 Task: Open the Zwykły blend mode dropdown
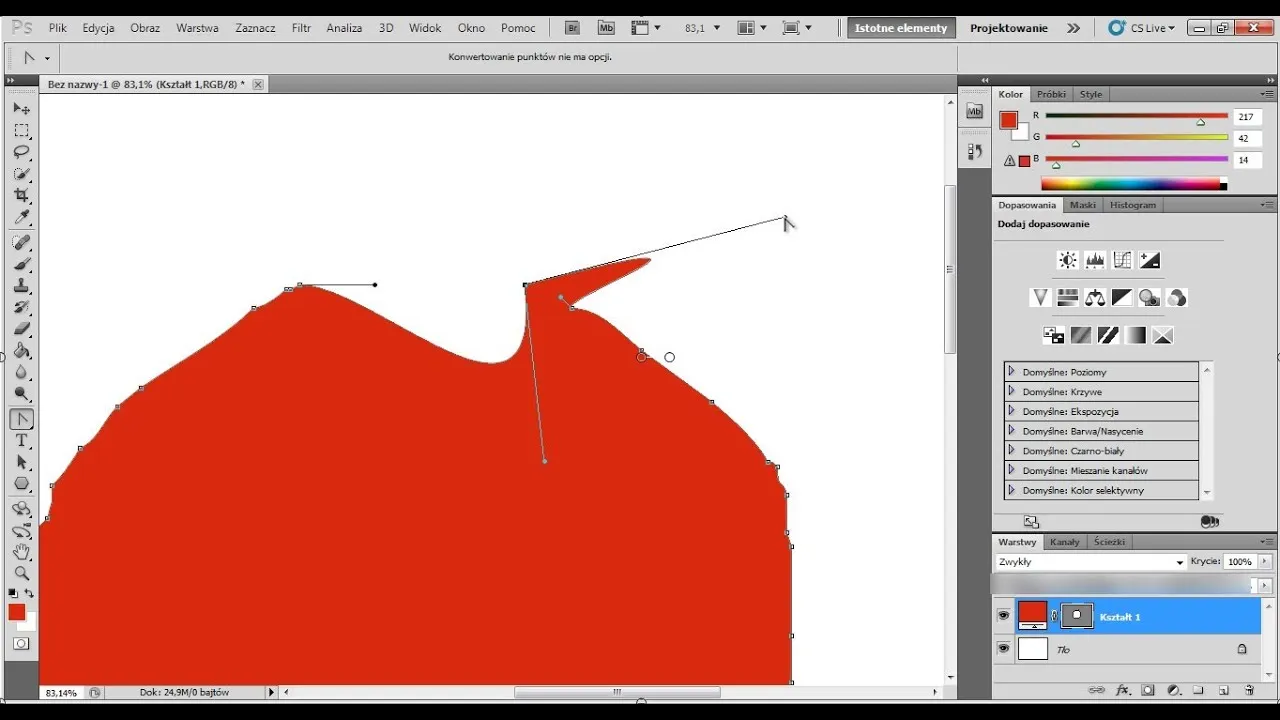(x=1090, y=562)
